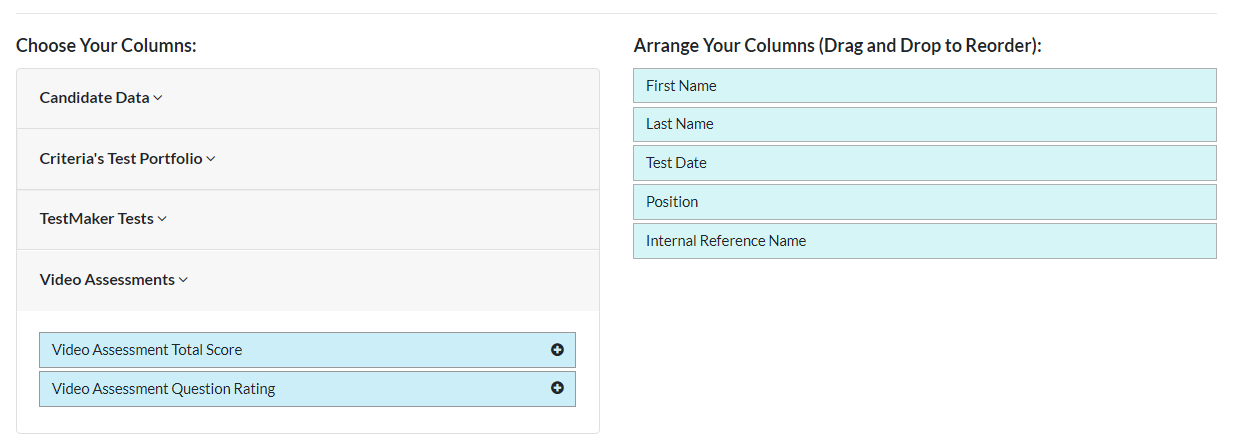Click the chevron arrow beside Candidate Data

tap(158, 98)
